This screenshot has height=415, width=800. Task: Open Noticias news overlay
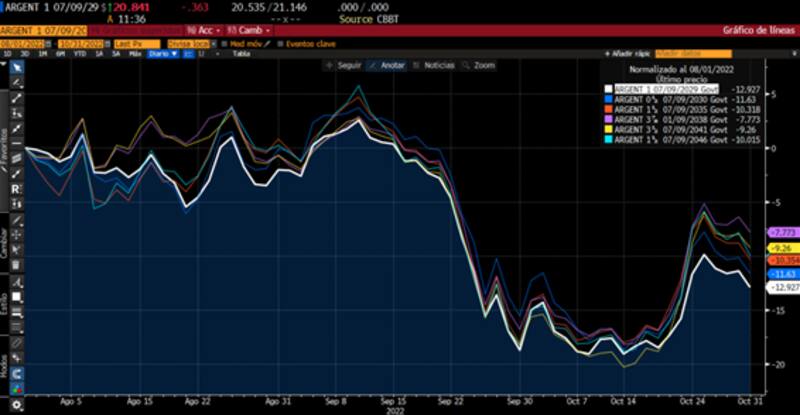click(436, 65)
